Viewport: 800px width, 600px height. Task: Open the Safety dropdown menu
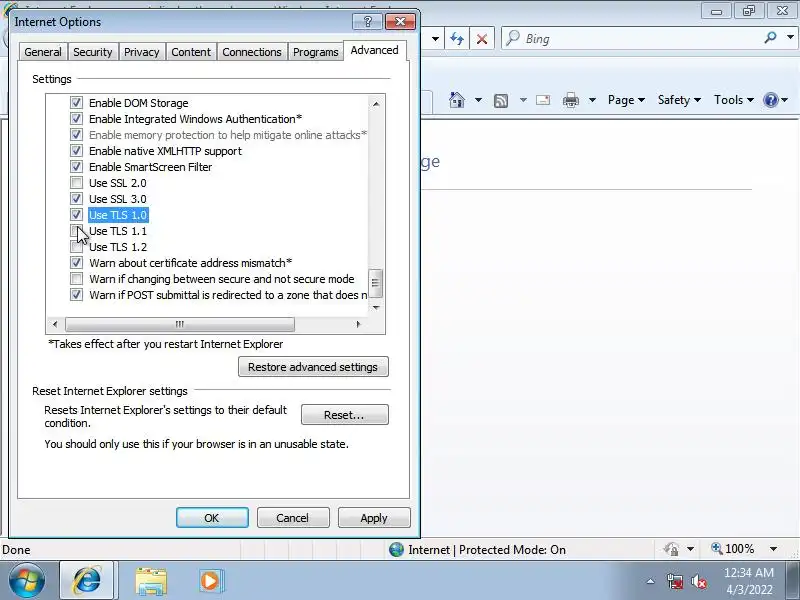679,100
